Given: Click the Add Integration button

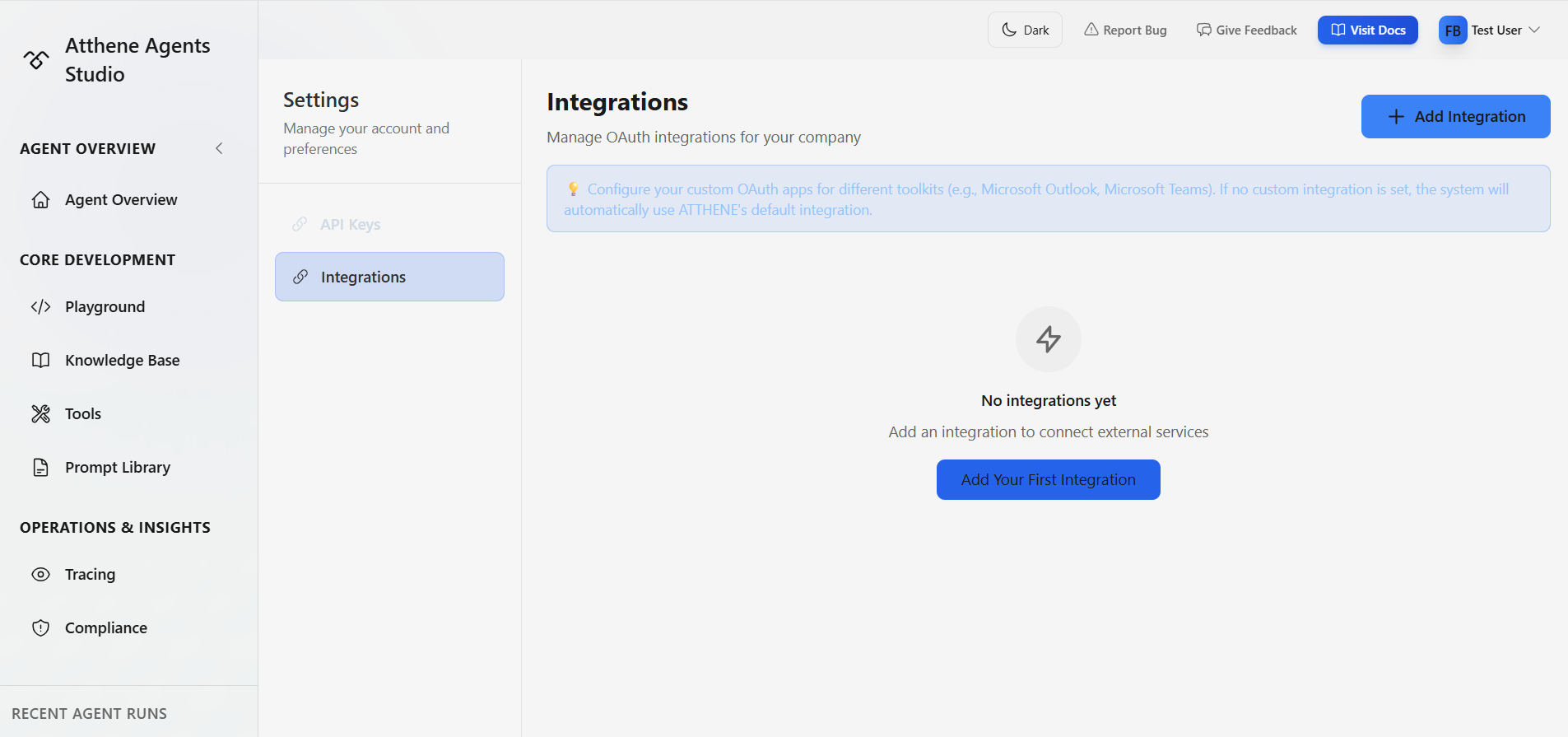Looking at the screenshot, I should pyautogui.click(x=1455, y=117).
